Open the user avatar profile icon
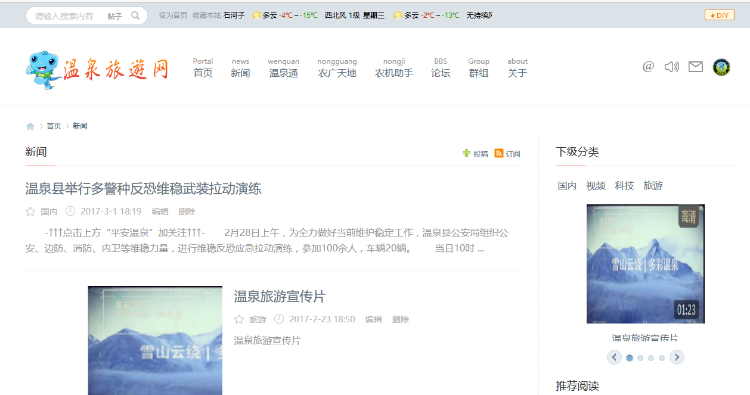 pos(721,67)
